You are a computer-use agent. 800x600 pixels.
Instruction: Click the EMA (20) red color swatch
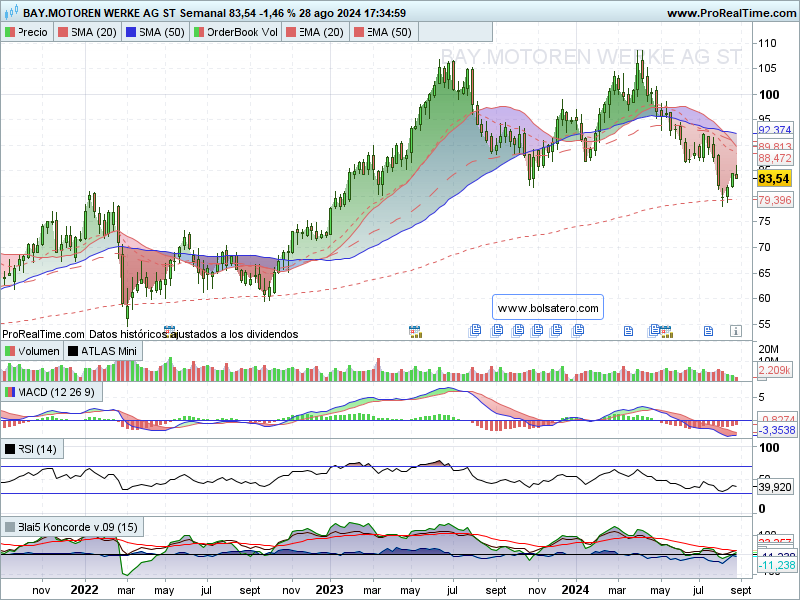(x=291, y=32)
